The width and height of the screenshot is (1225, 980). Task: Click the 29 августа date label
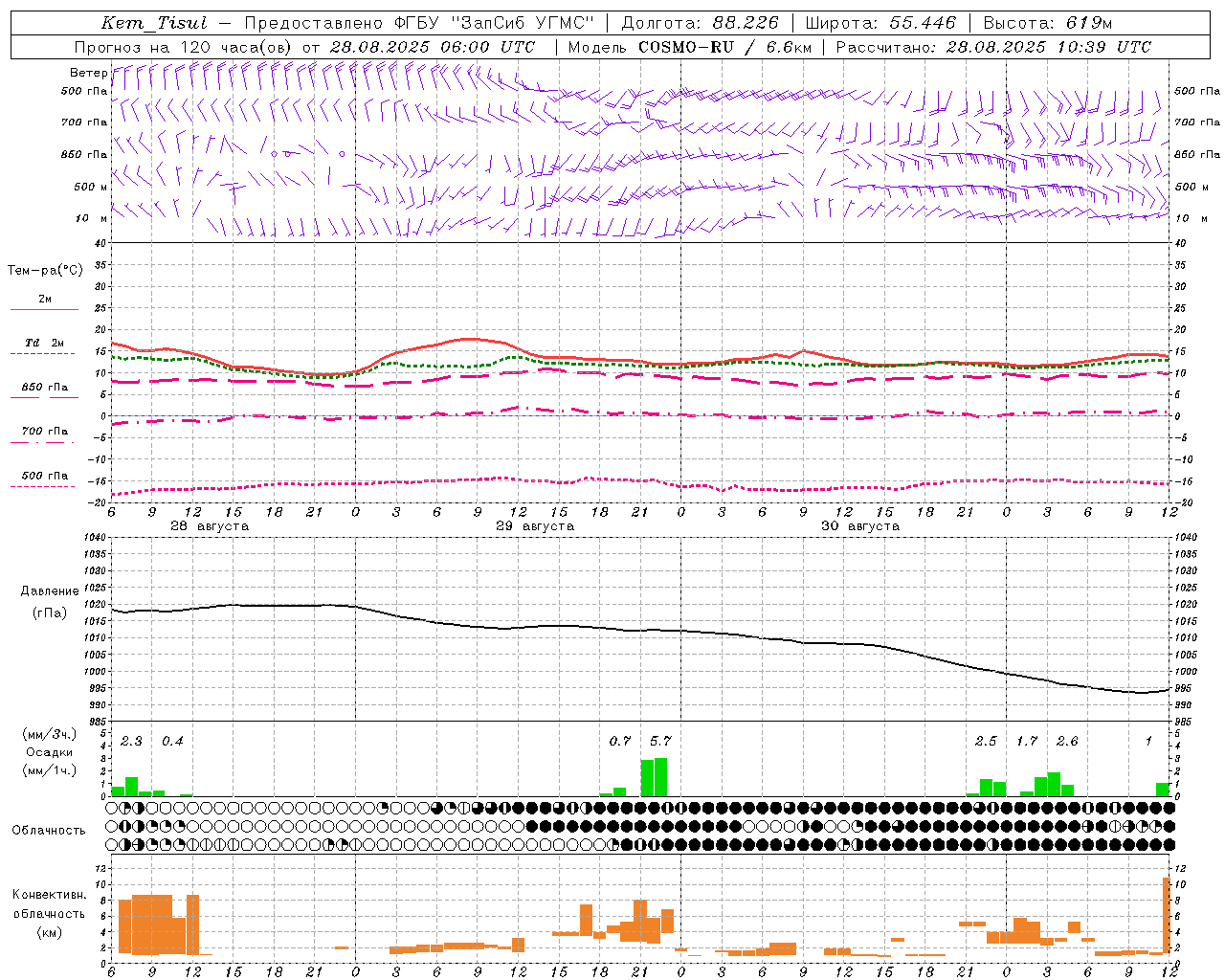(535, 526)
